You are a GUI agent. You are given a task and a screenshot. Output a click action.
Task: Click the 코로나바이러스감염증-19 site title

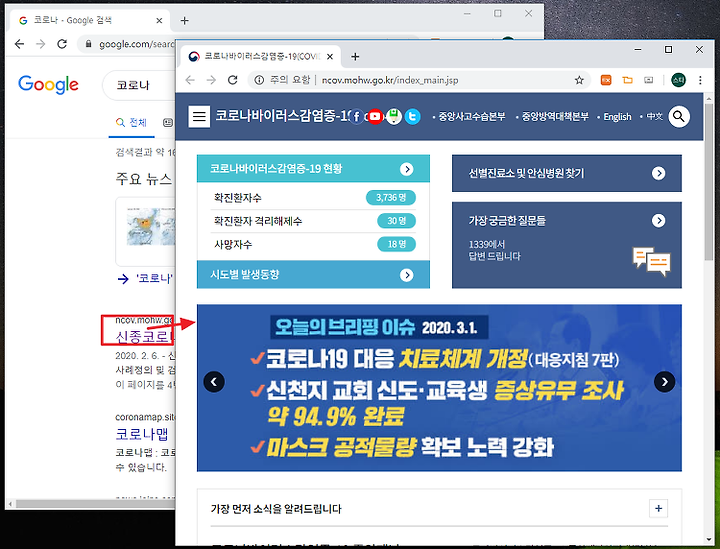(x=281, y=116)
